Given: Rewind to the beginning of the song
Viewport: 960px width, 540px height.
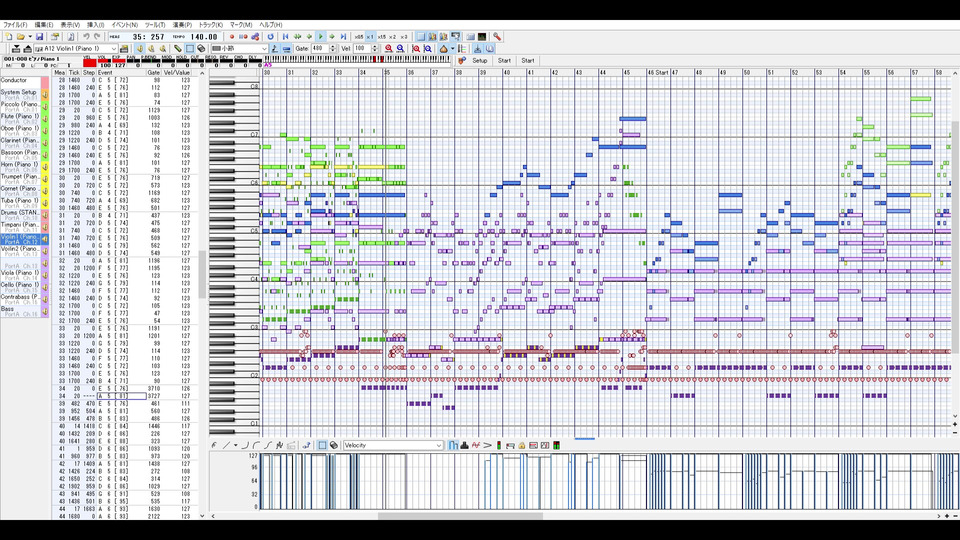Looking at the screenshot, I should tap(285, 37).
